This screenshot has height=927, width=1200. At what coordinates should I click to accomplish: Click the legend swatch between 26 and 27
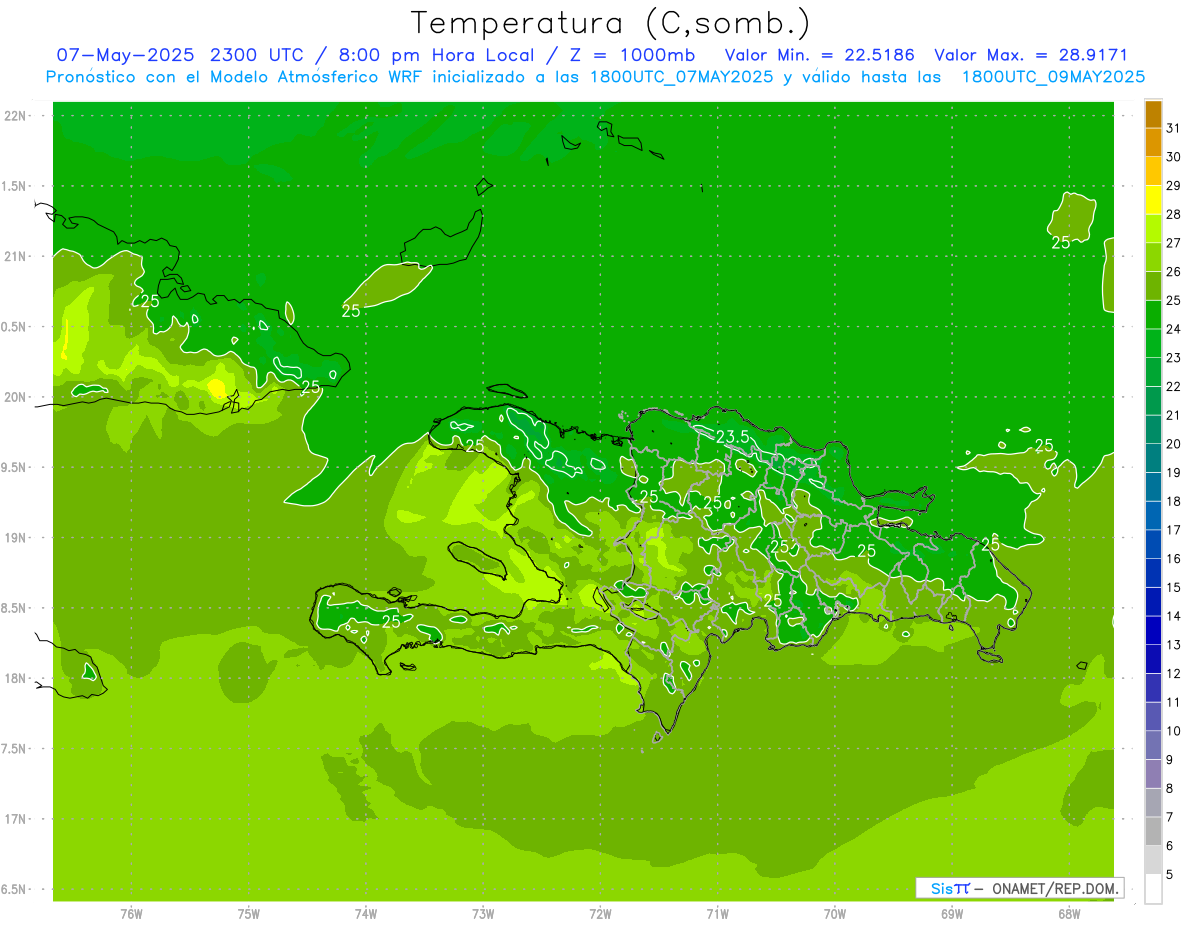tap(1153, 258)
